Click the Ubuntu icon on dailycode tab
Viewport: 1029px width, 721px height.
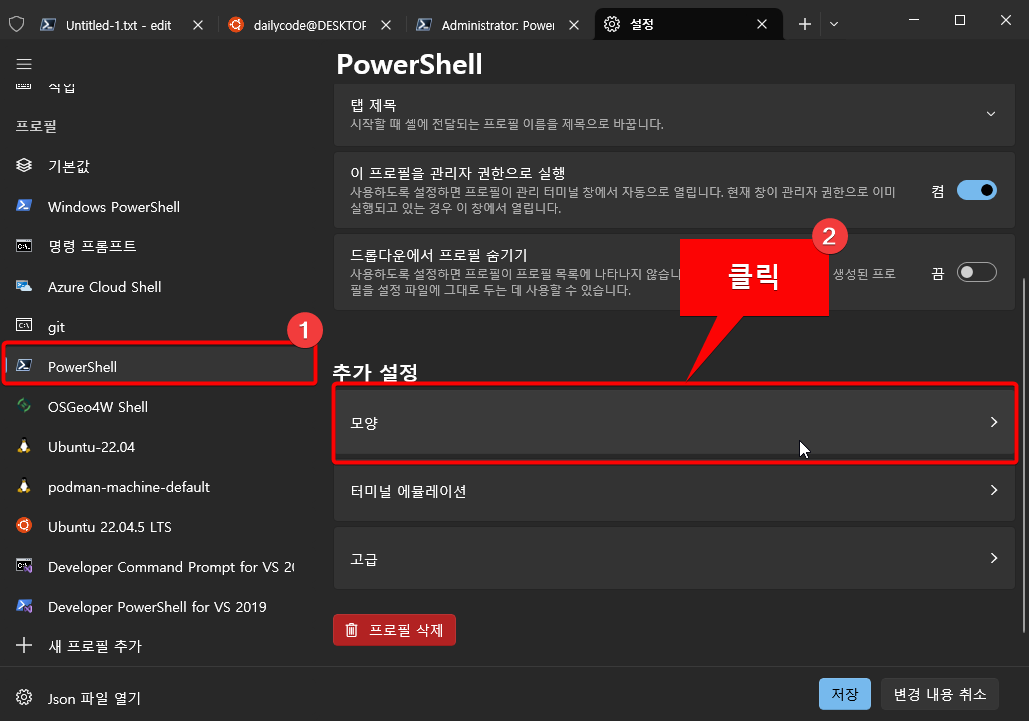click(x=236, y=24)
